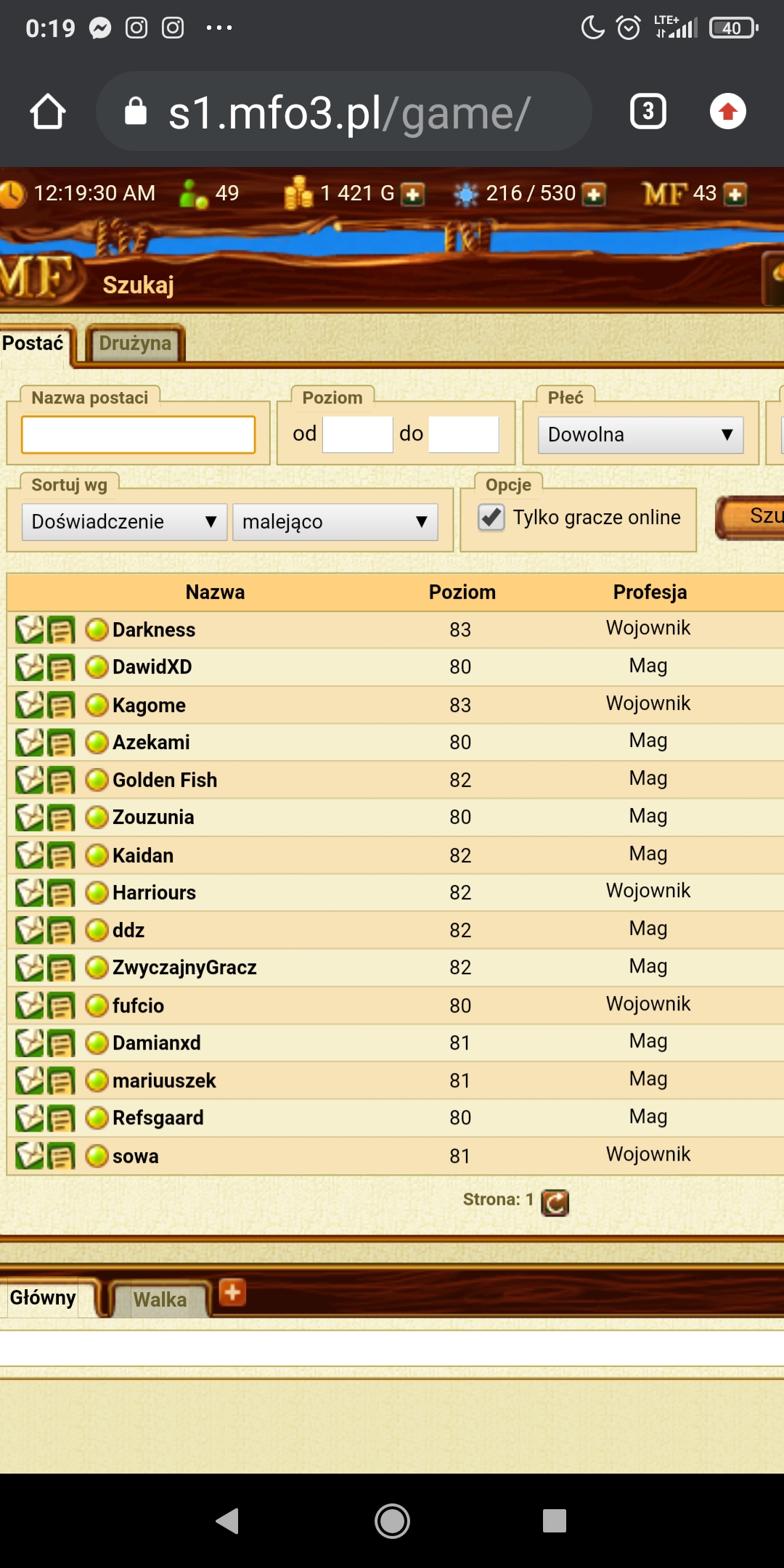Focus the Poziom 'od' level field
The height and width of the screenshot is (1568, 784).
[x=357, y=435]
